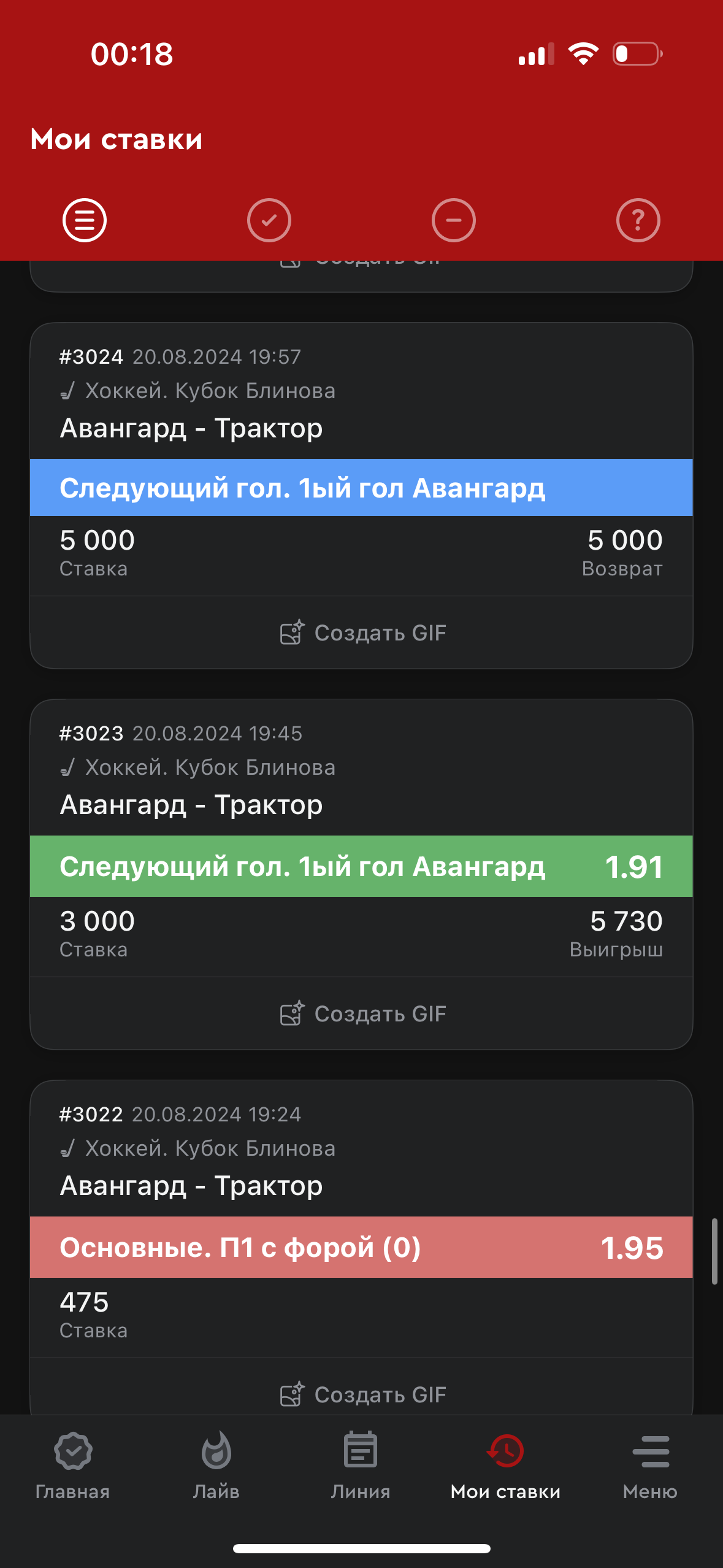723x1568 pixels.
Task: Filter by lost bets minus icon
Action: pyautogui.click(x=454, y=220)
